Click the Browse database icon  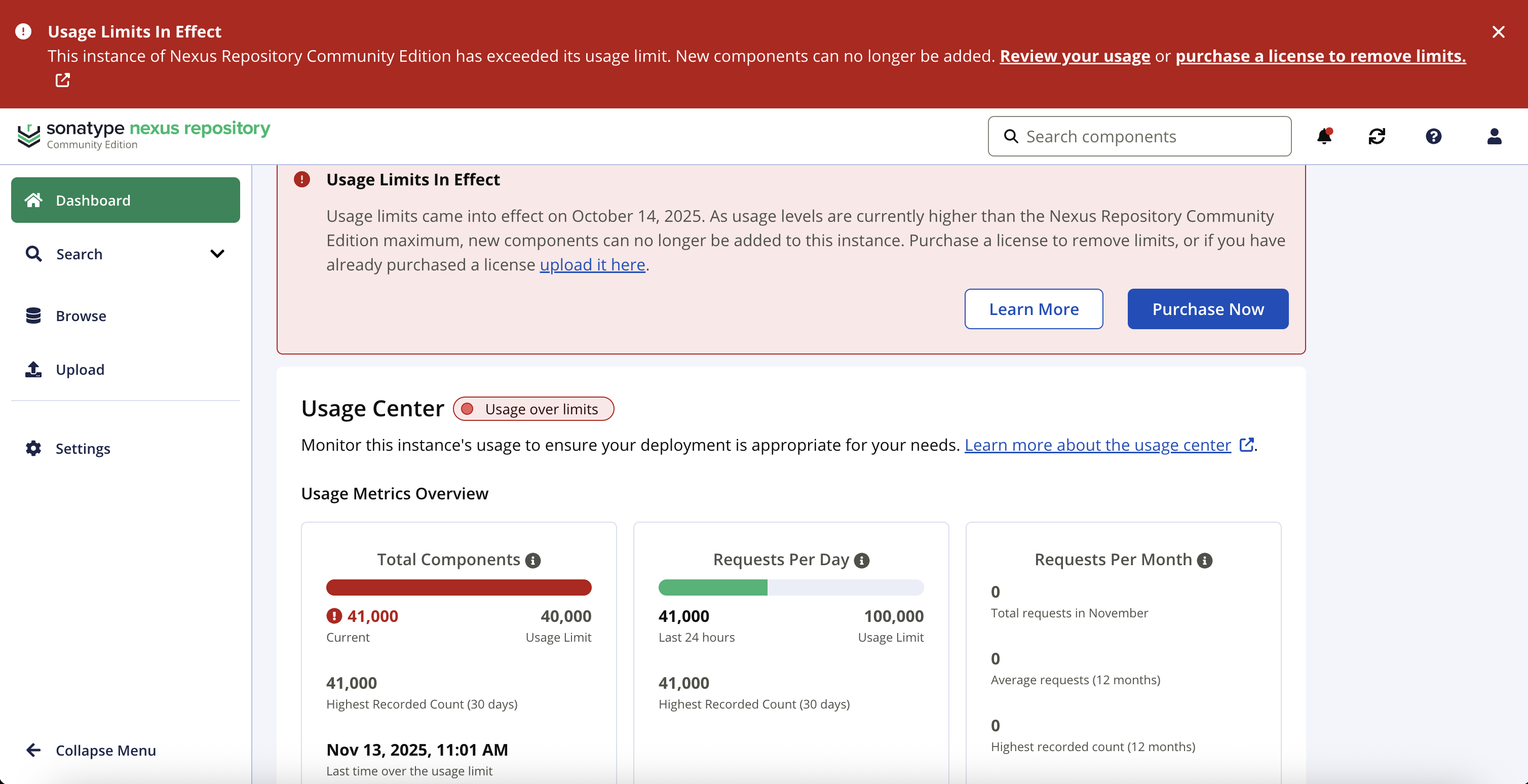click(33, 316)
